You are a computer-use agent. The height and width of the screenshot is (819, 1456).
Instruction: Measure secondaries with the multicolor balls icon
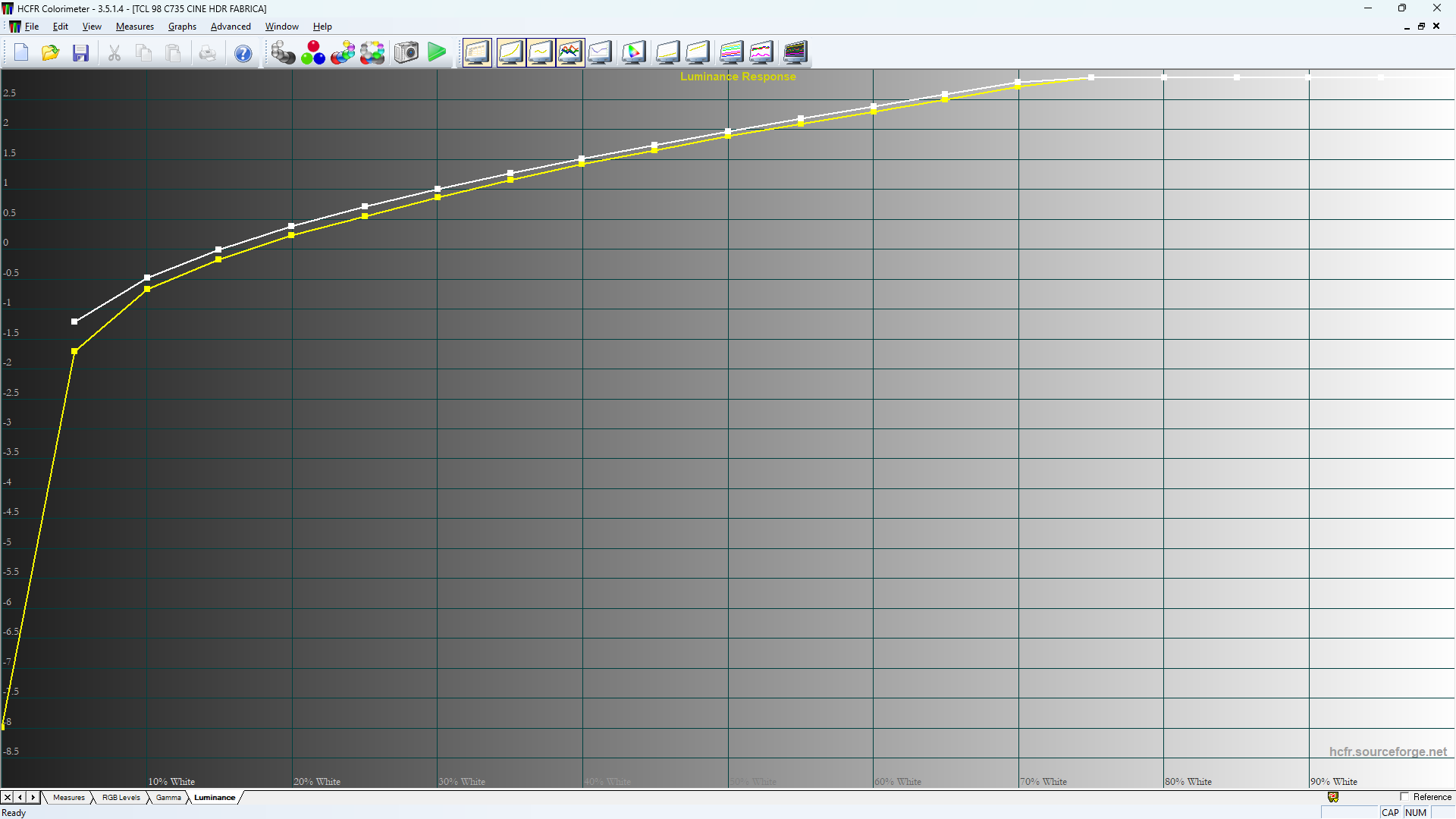(x=343, y=53)
